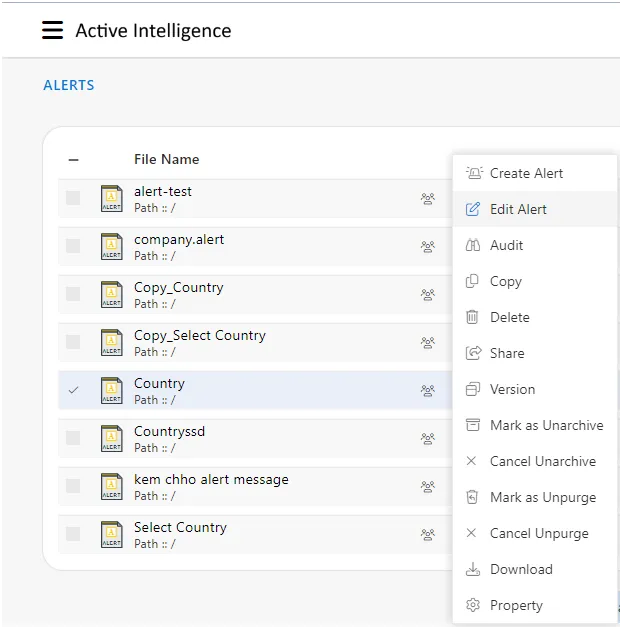Check the Countryssd row checkbox
622x629 pixels.
(x=73, y=438)
